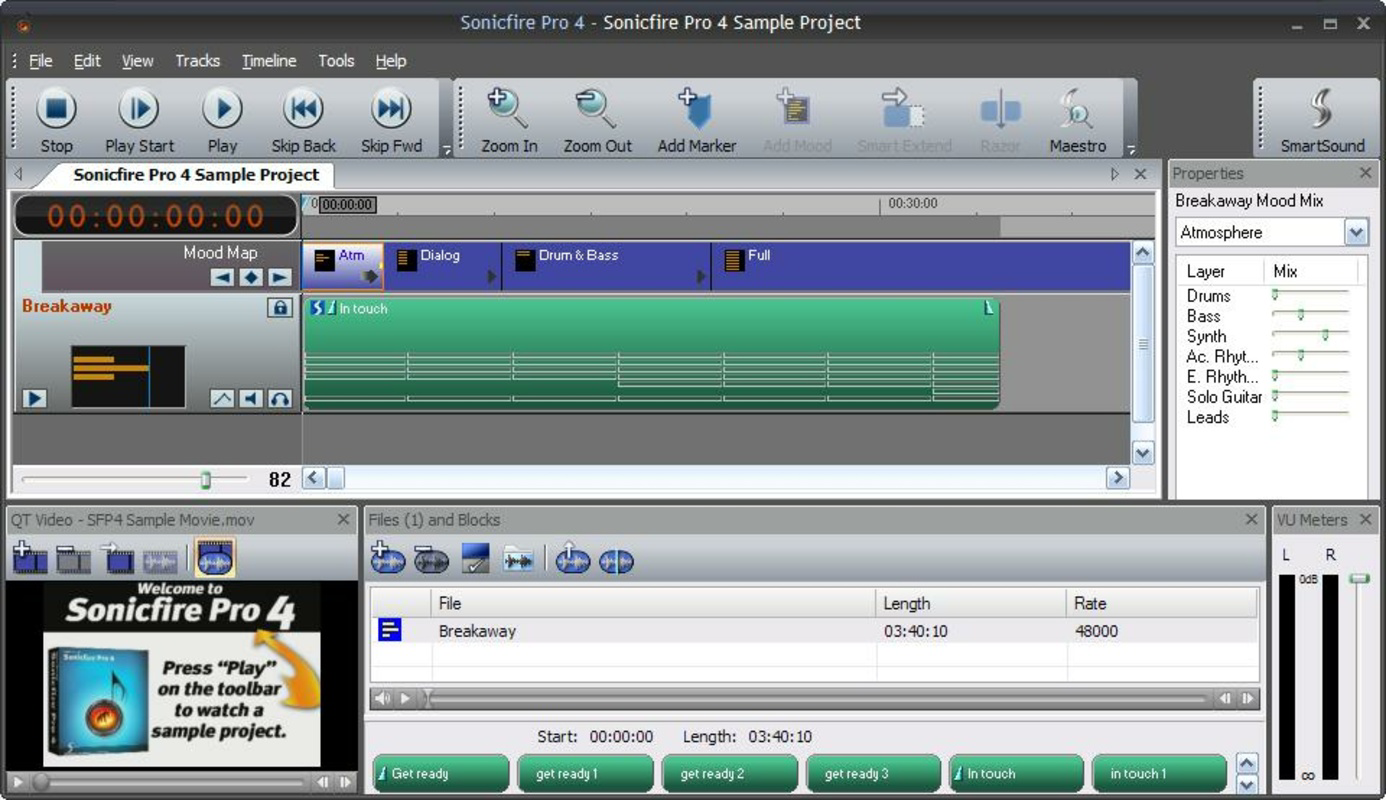The height and width of the screenshot is (800, 1386).
Task: Close the Properties panel
Action: [x=1366, y=174]
